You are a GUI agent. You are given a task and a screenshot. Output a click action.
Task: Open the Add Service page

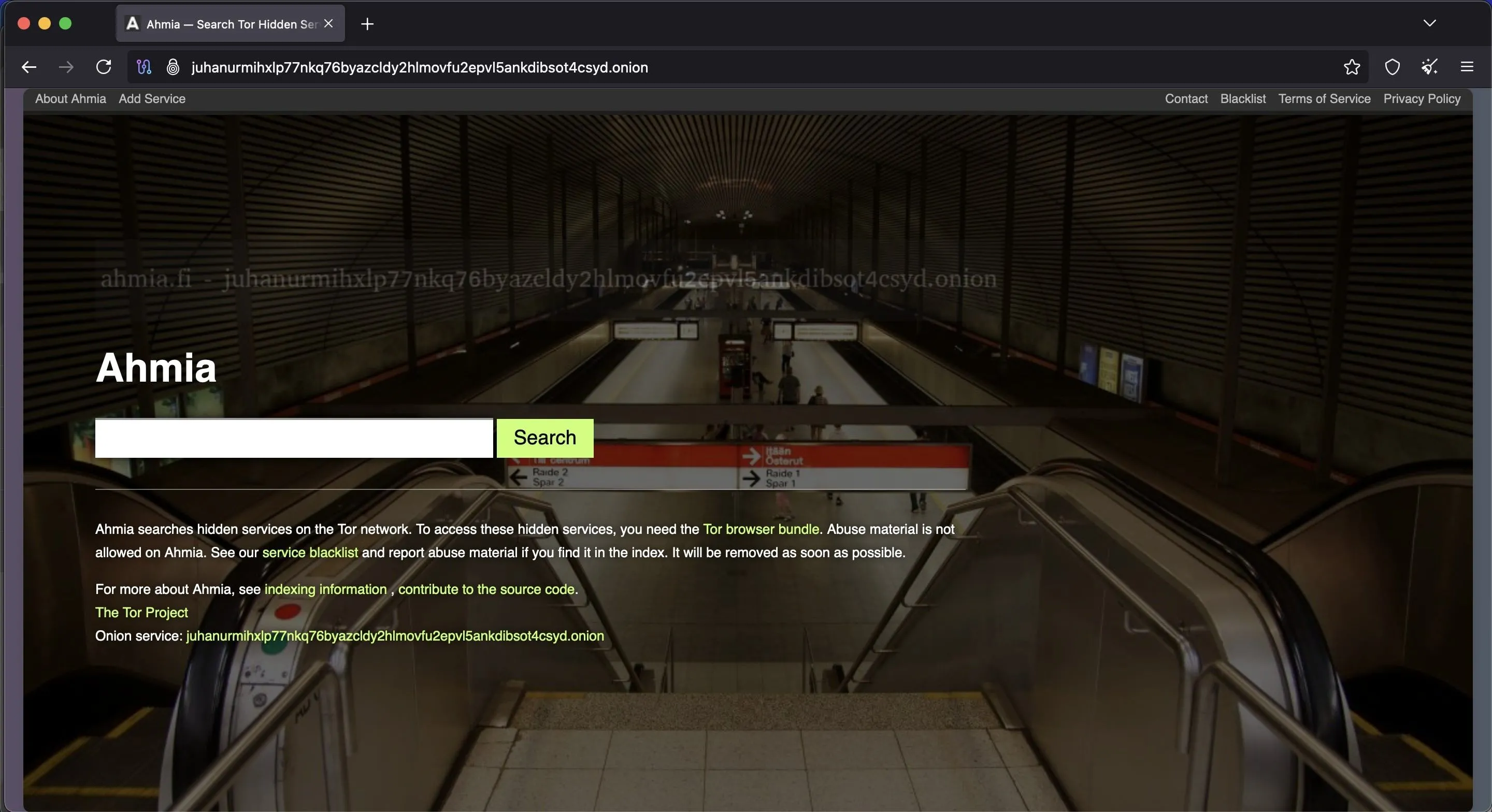click(152, 99)
